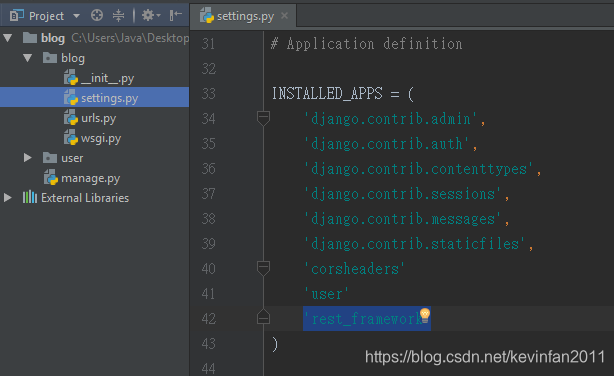Click the 'django.contrib.sessions' string
Viewport: 614px width, 376px height.
pyautogui.click(x=402, y=194)
